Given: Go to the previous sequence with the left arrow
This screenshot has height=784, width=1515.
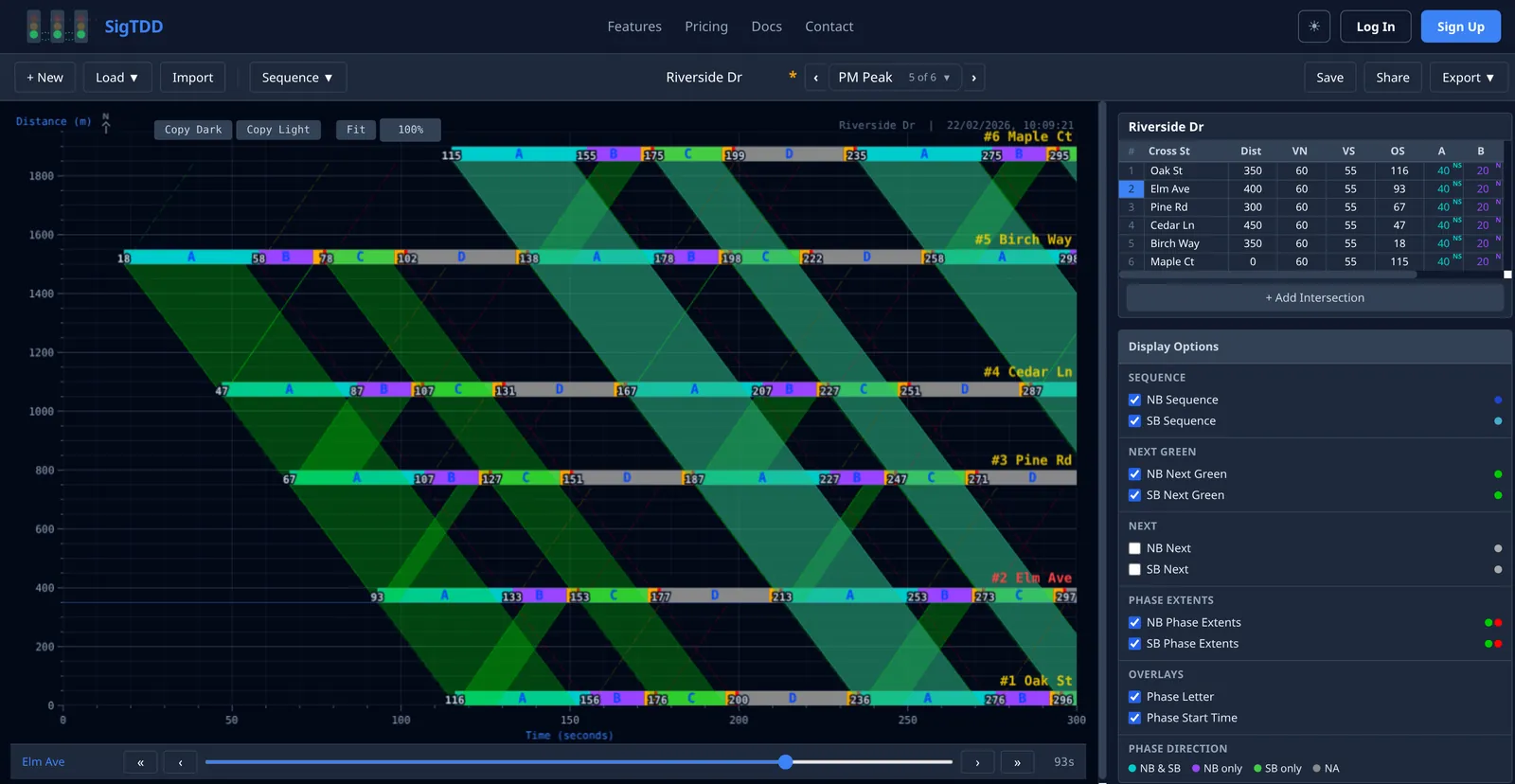Looking at the screenshot, I should (816, 78).
